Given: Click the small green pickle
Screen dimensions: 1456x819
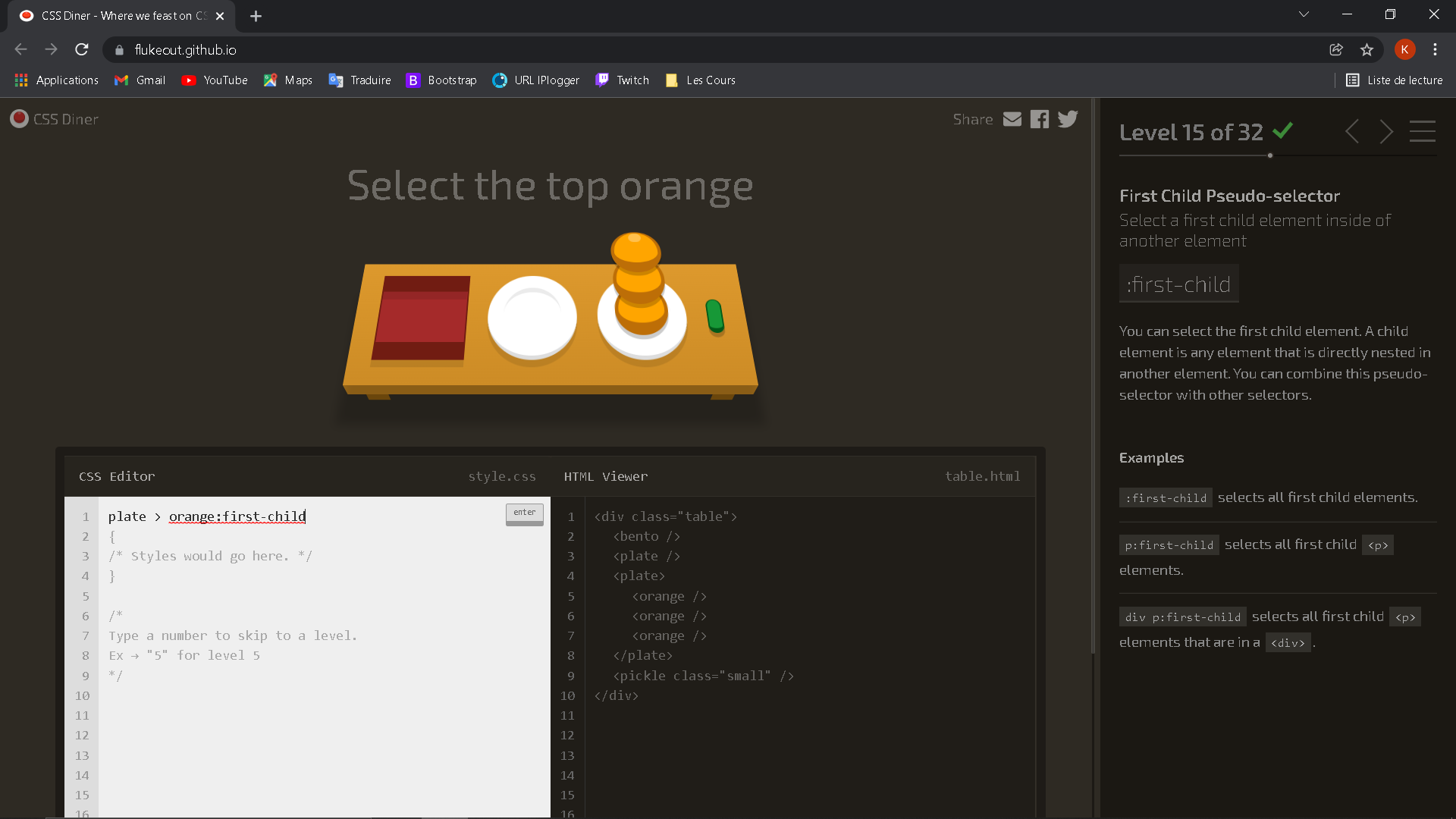Looking at the screenshot, I should tap(714, 315).
